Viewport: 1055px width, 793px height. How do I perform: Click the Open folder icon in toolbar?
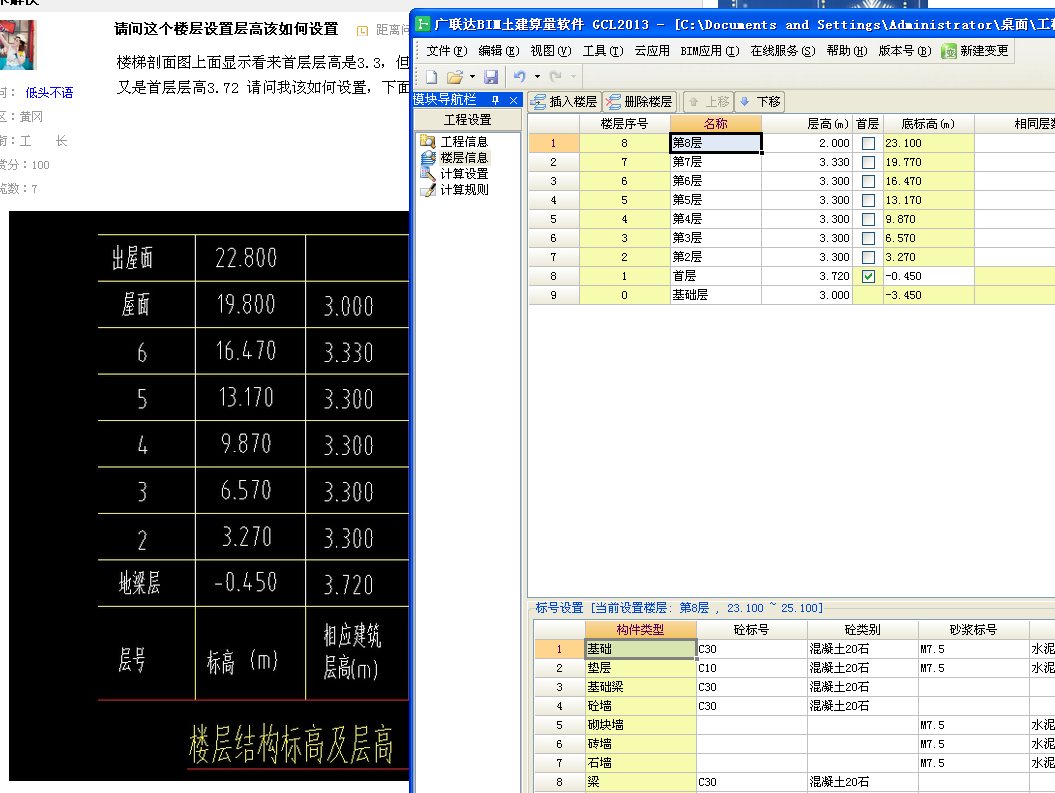tap(455, 77)
